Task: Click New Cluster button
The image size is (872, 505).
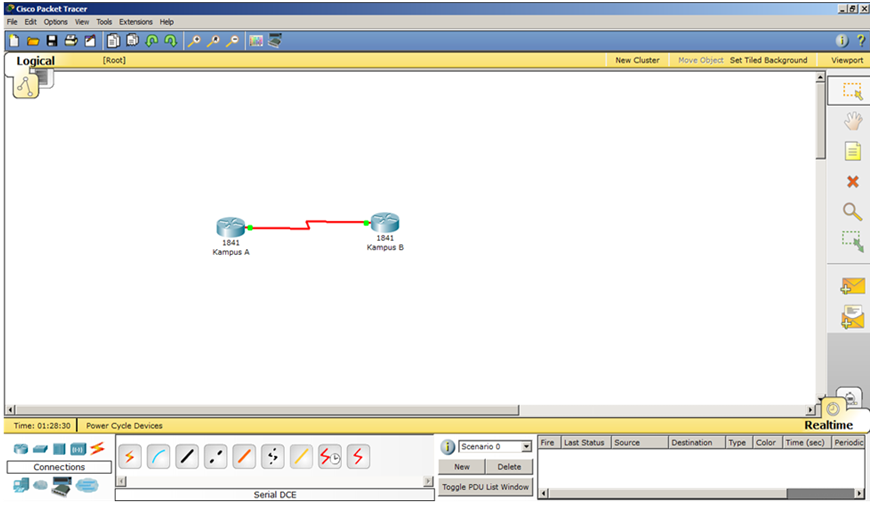Action: [637, 60]
